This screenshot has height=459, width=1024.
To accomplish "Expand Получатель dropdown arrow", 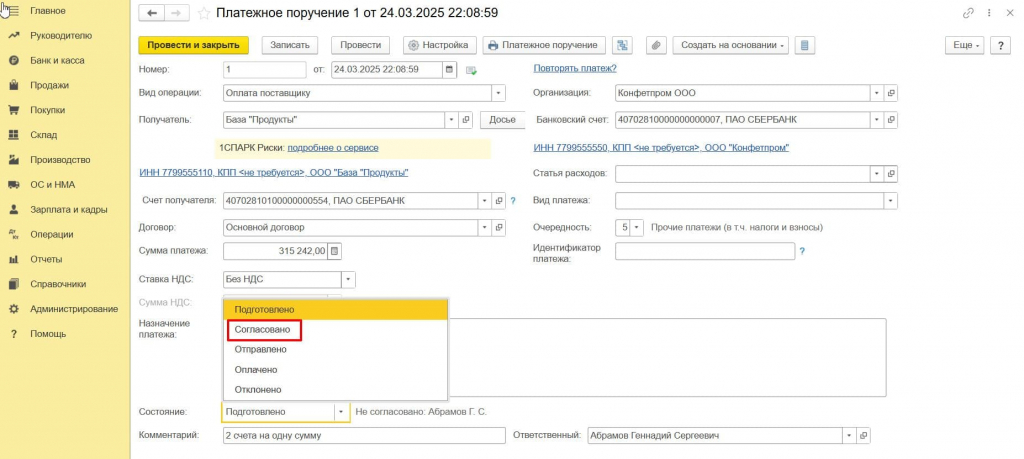I will pyautogui.click(x=451, y=120).
